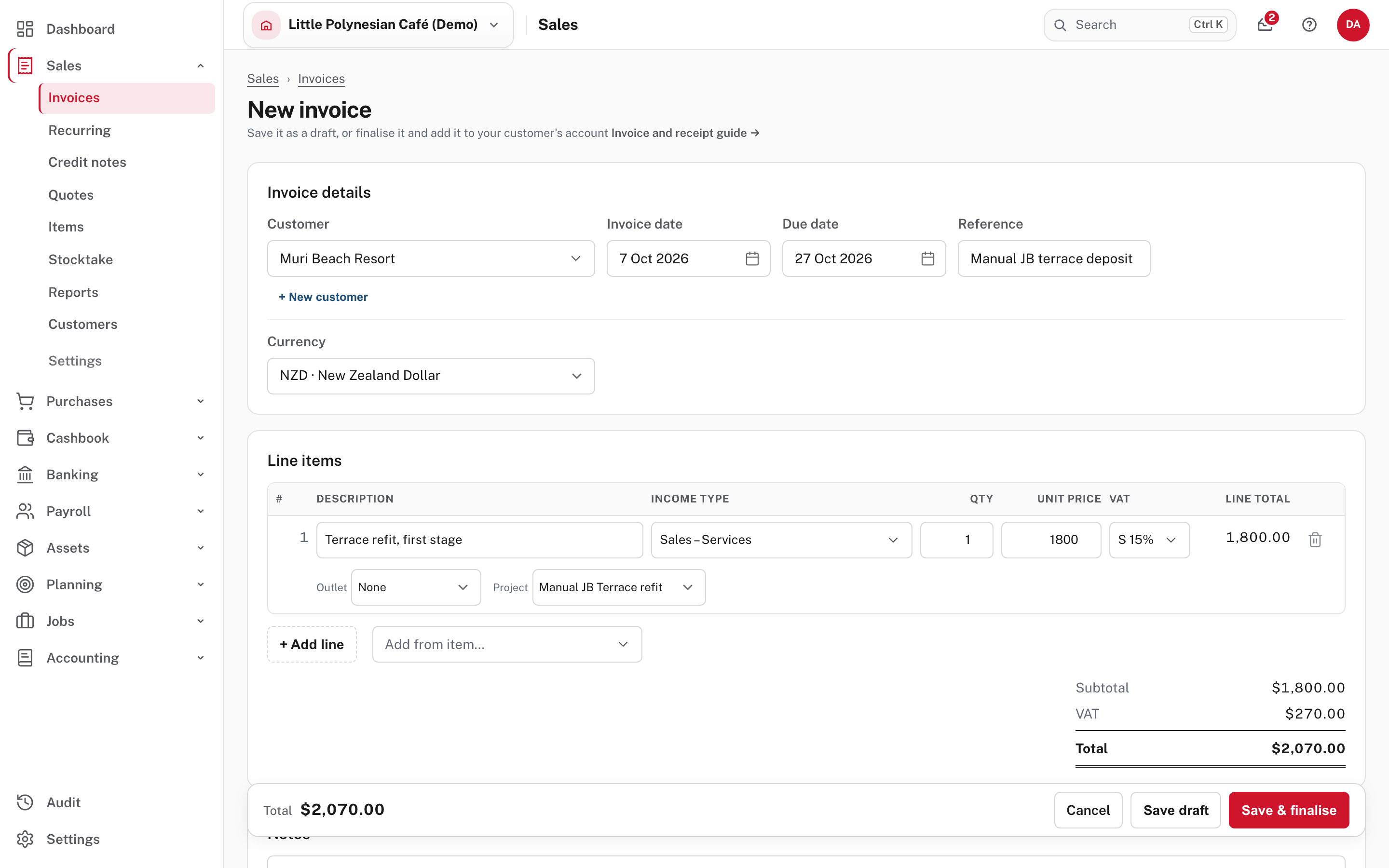Collapse the Sales sidebar section chevron
This screenshot has width=1389, height=868.
200,66
